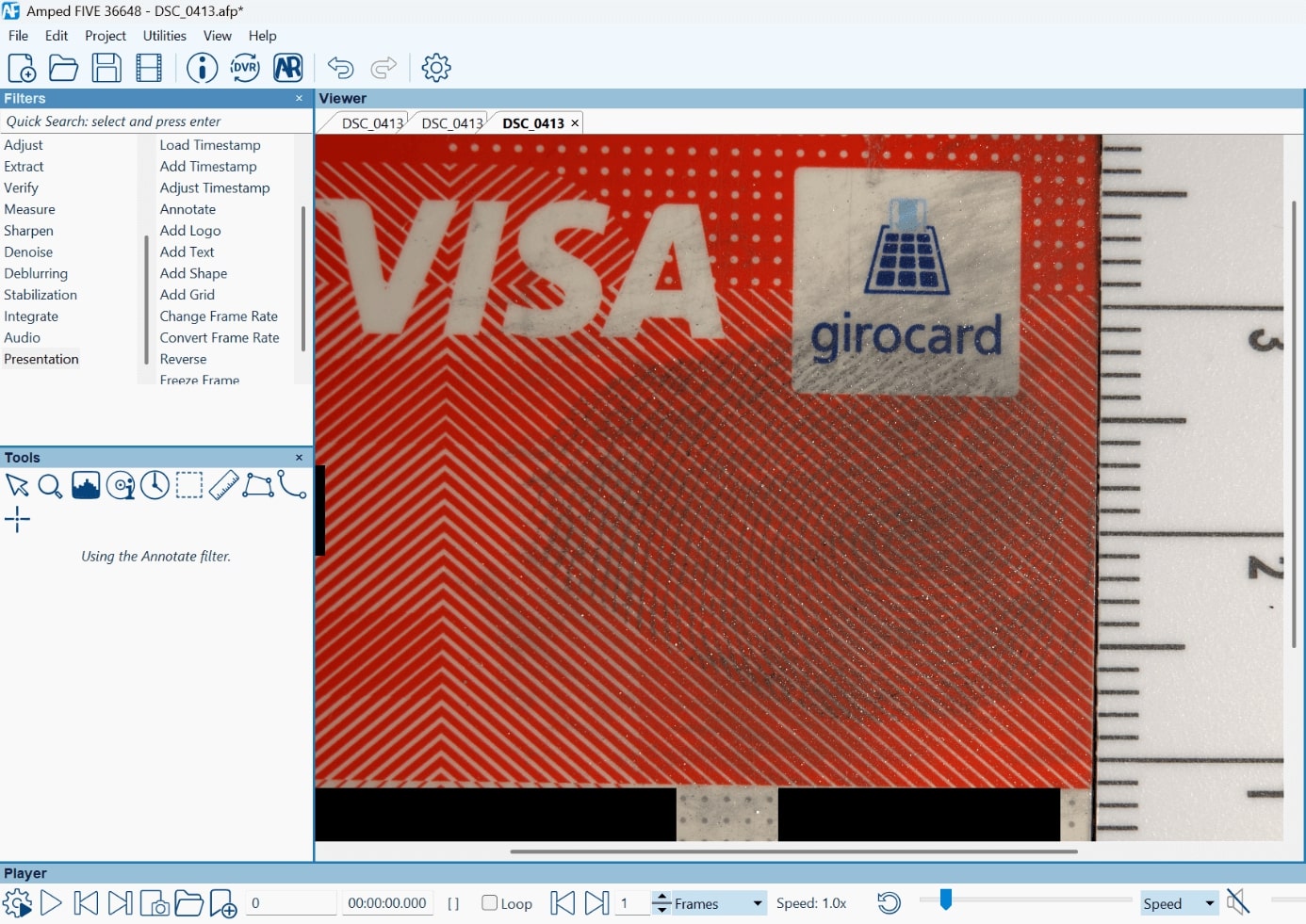
Task: Click the clock timestamp tool
Action: [x=155, y=485]
